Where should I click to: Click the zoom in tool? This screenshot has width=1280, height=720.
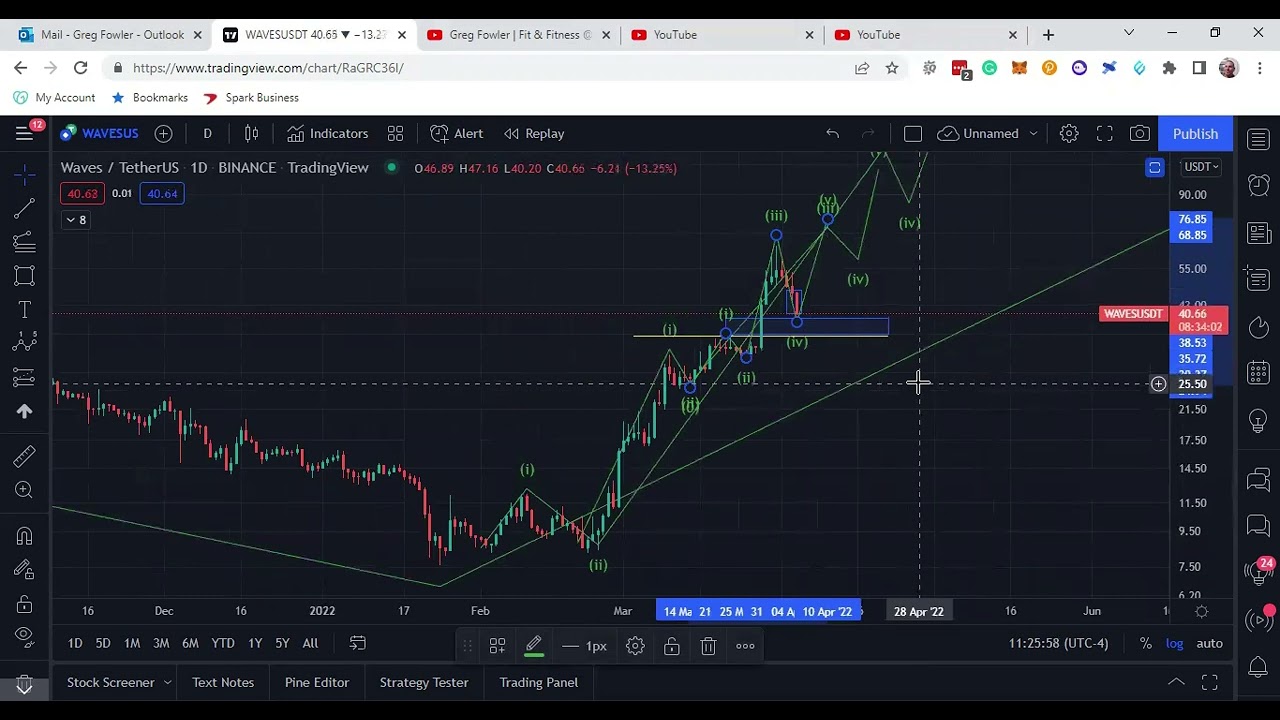pos(25,490)
